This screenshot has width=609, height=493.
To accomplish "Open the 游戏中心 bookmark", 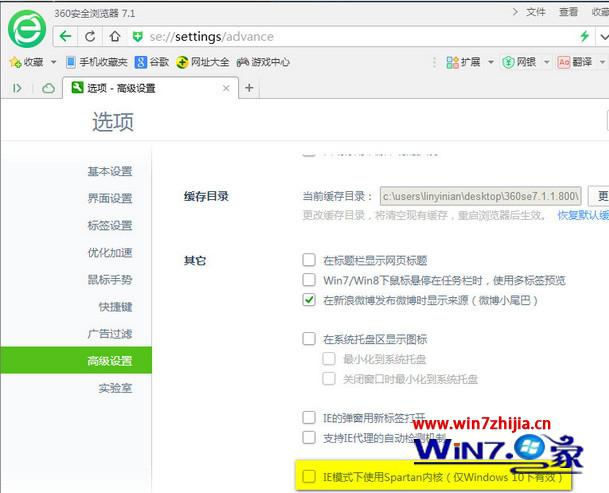I will point(263,62).
